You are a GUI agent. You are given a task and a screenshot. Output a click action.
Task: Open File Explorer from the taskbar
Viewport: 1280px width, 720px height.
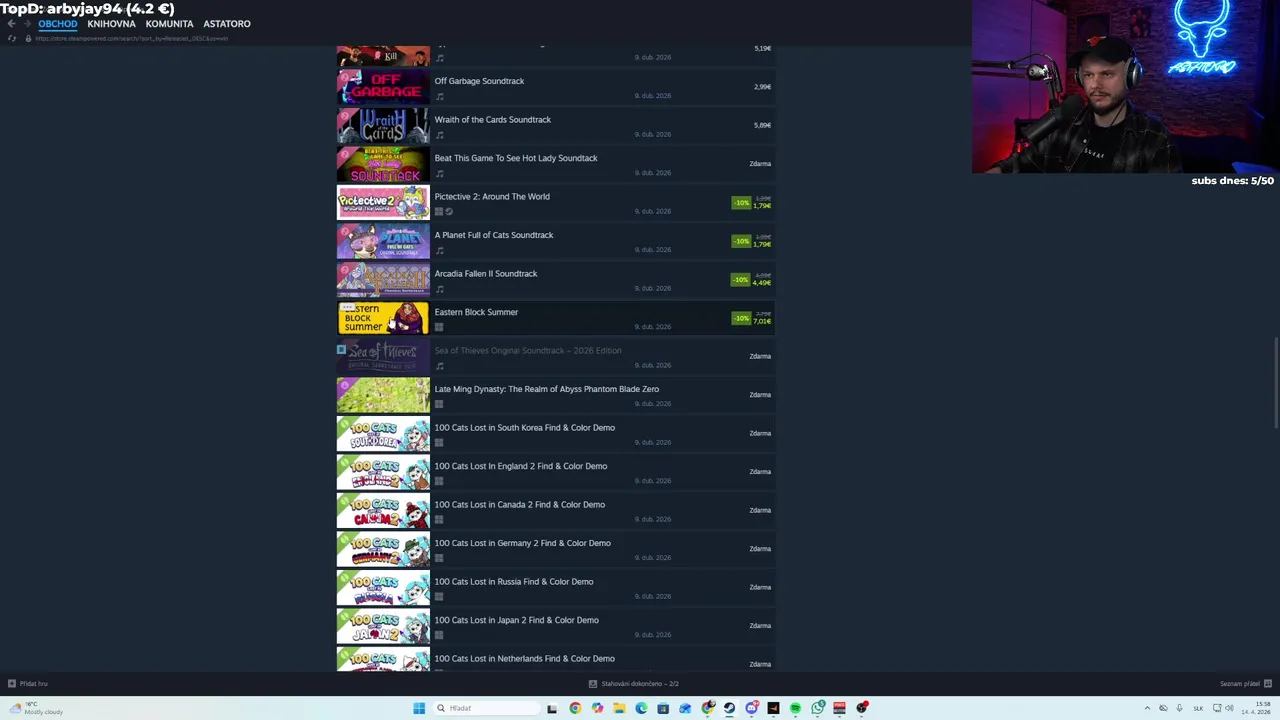[x=619, y=708]
